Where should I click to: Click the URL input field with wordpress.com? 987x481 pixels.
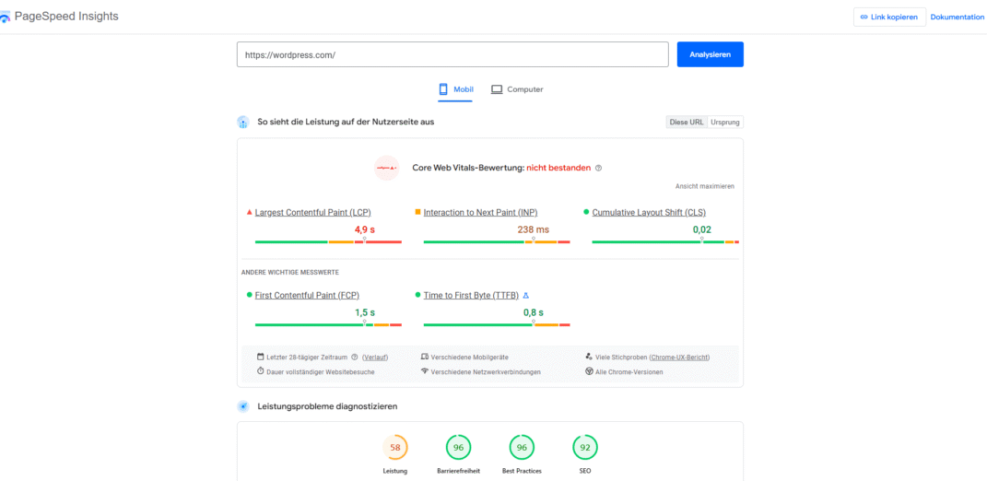453,55
